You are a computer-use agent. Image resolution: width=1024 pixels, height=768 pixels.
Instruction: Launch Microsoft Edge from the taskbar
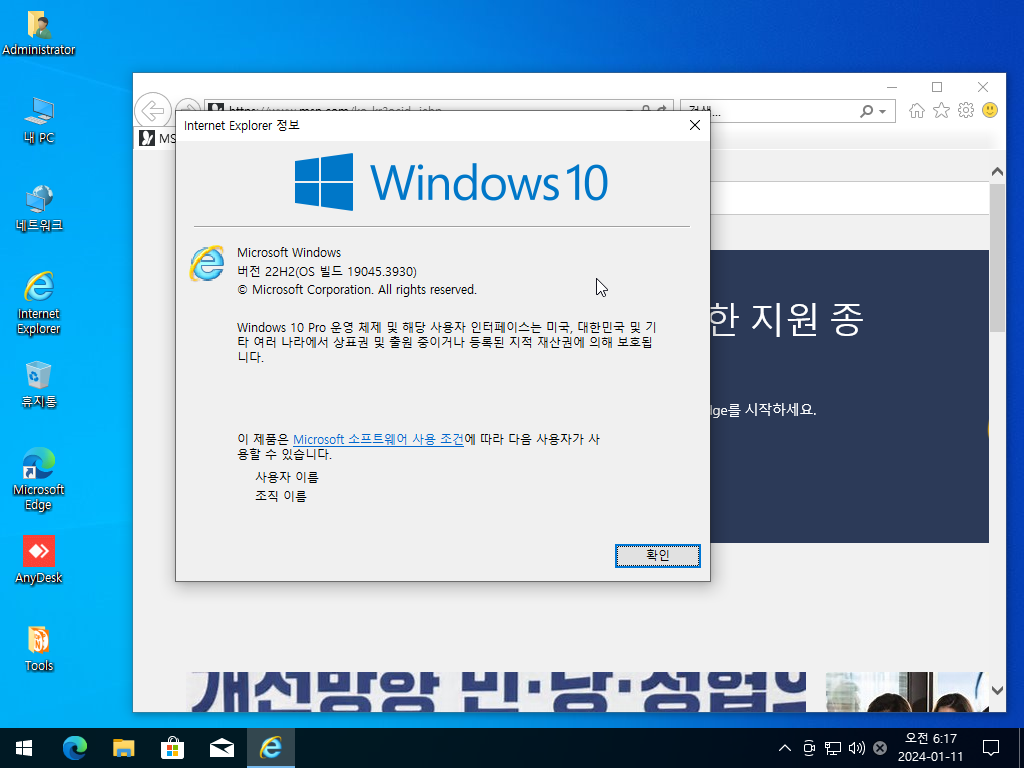pos(74,748)
